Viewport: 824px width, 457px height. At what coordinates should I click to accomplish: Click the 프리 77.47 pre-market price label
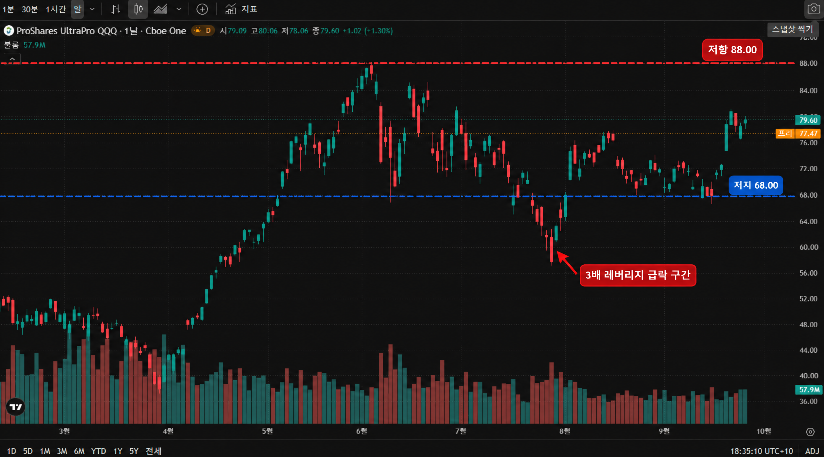[798, 133]
